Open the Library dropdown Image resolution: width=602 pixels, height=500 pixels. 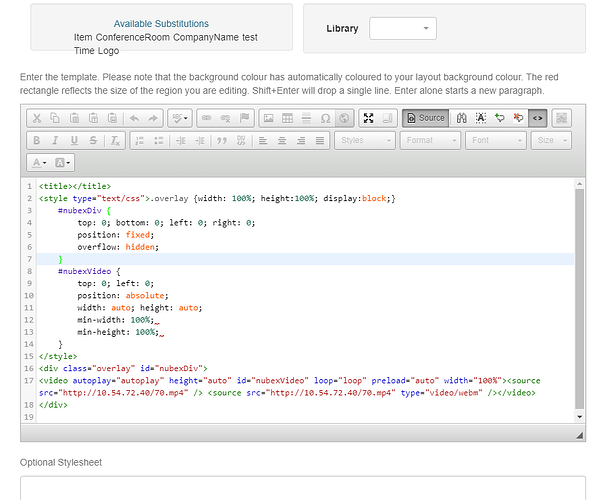coord(403,28)
